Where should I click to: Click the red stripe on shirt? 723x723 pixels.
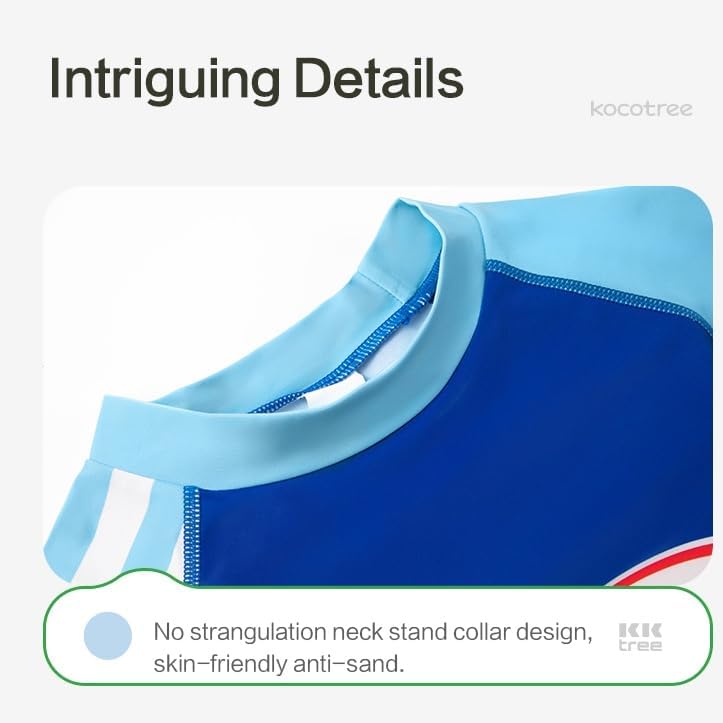click(664, 565)
